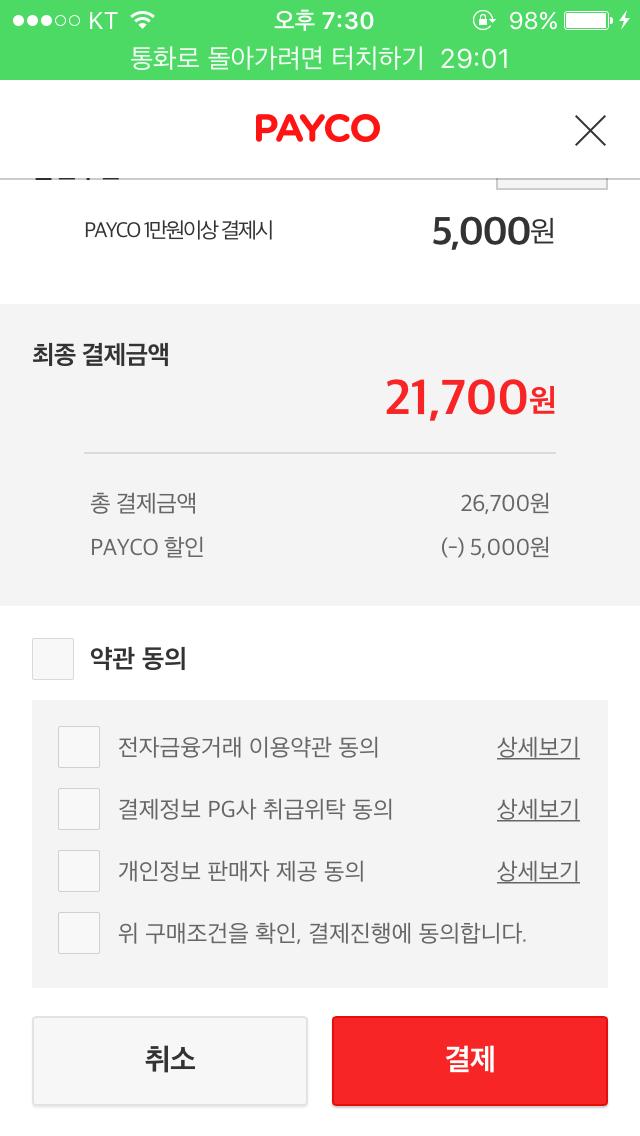This screenshot has height=1136, width=640.
Task: Tap the red 21,700원 final amount
Action: (469, 399)
